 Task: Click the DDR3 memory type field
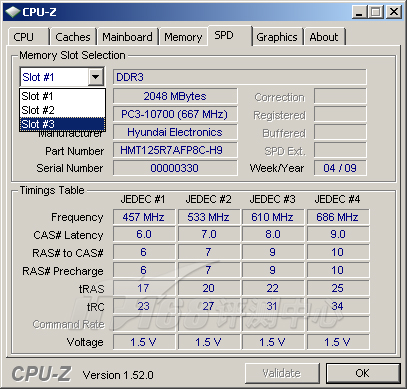click(x=239, y=77)
